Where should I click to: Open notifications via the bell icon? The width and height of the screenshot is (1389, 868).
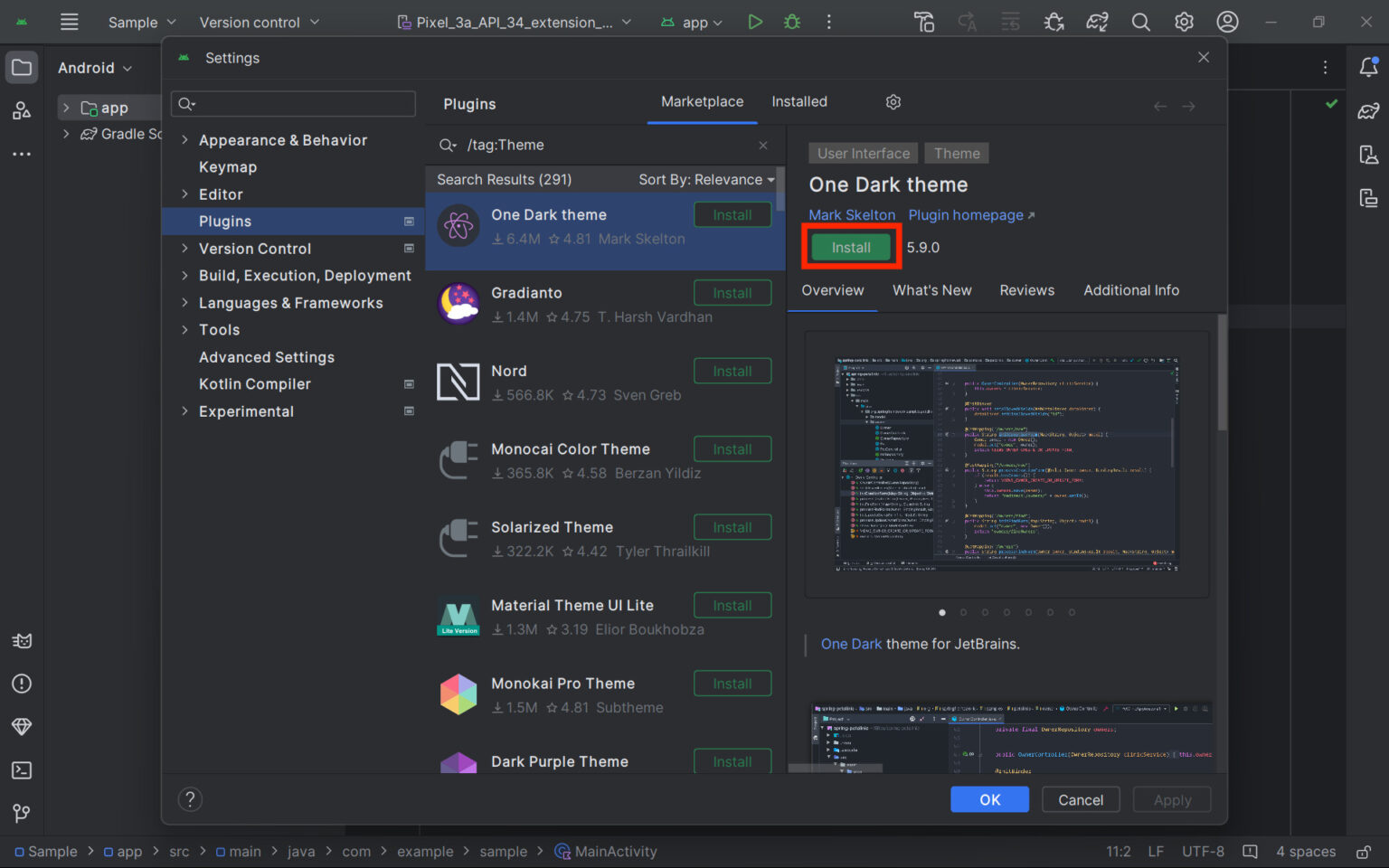pos(1370,67)
